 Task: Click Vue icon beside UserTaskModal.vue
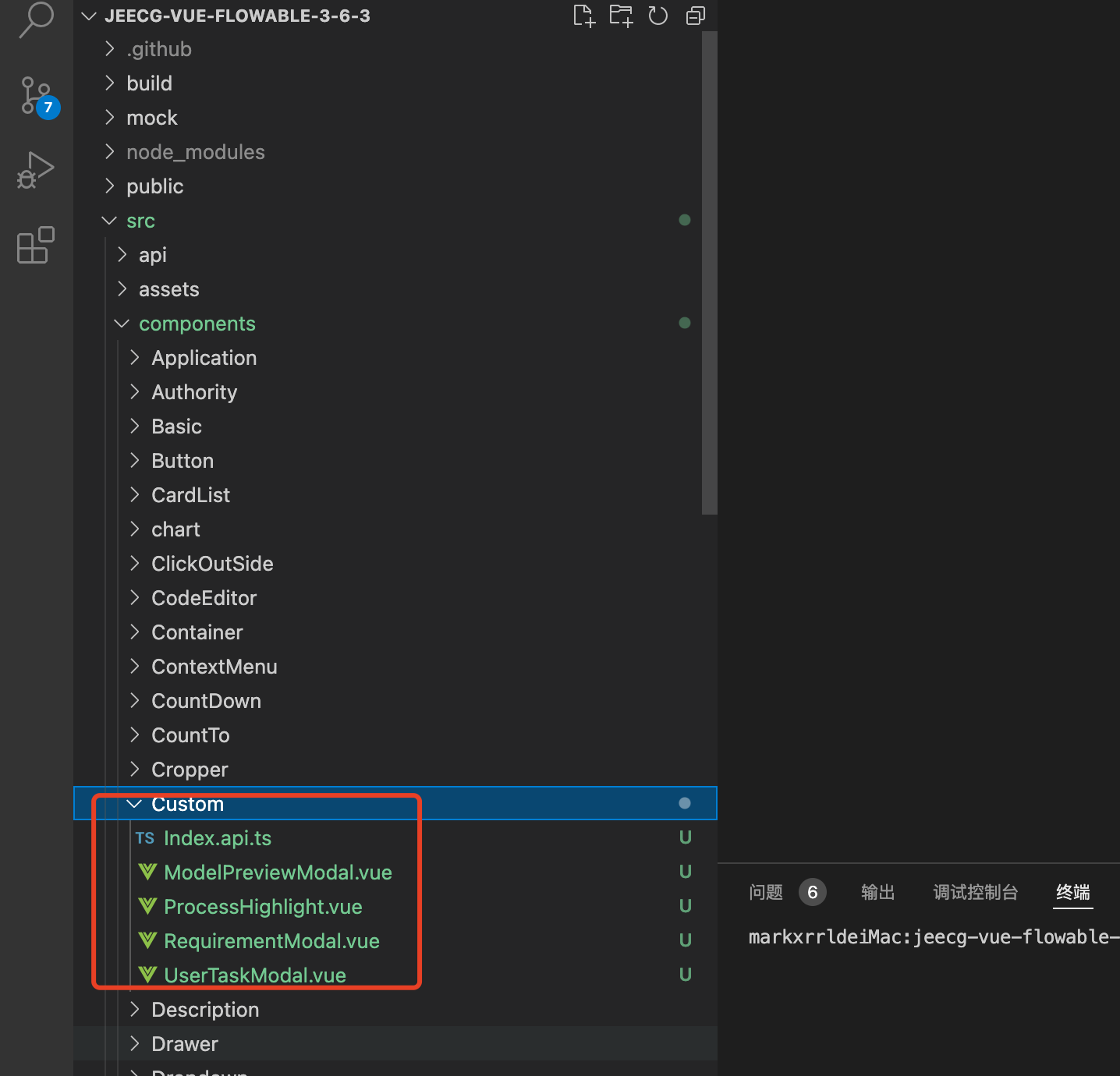[147, 975]
